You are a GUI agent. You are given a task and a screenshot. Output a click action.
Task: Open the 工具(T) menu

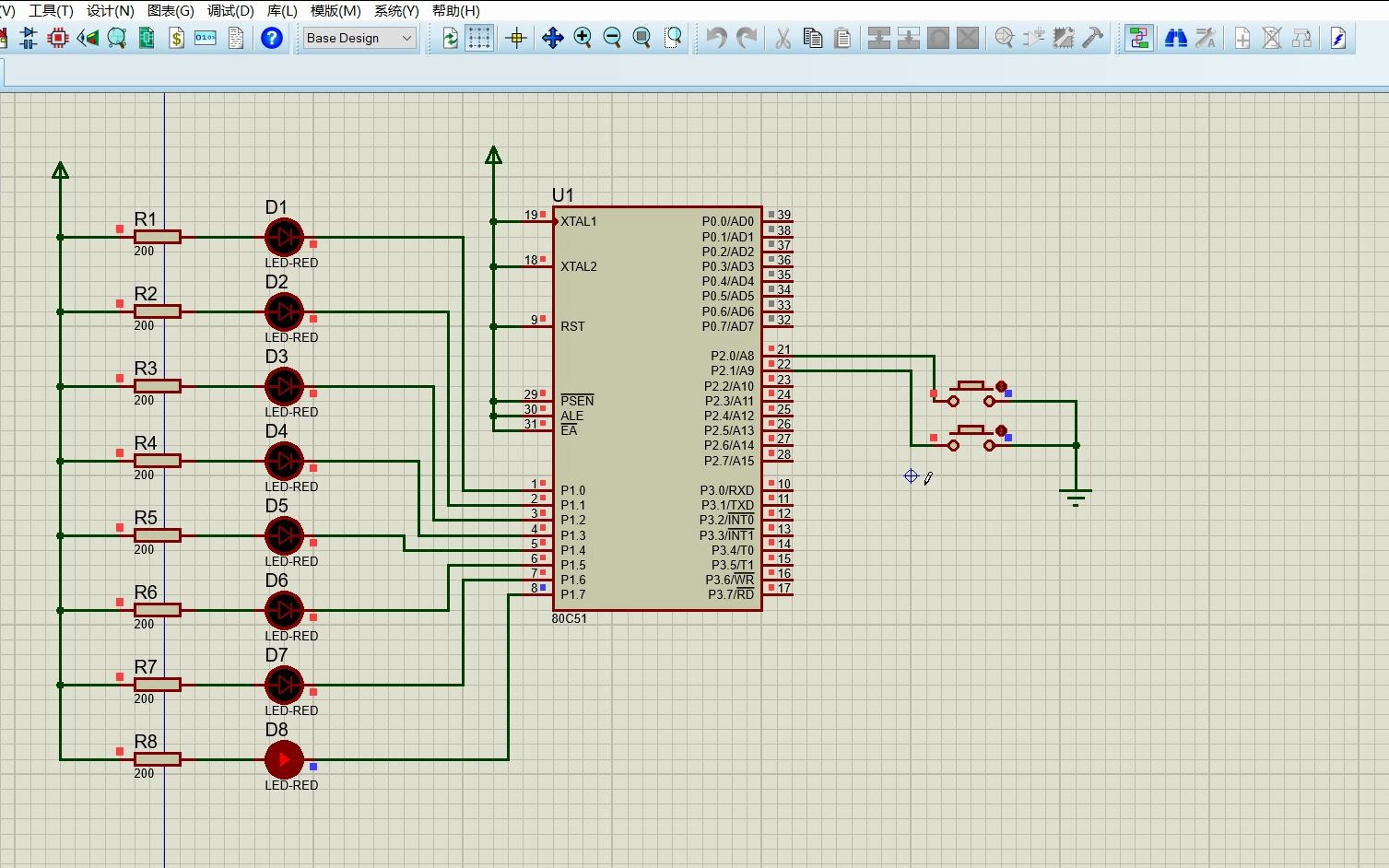tap(51, 11)
